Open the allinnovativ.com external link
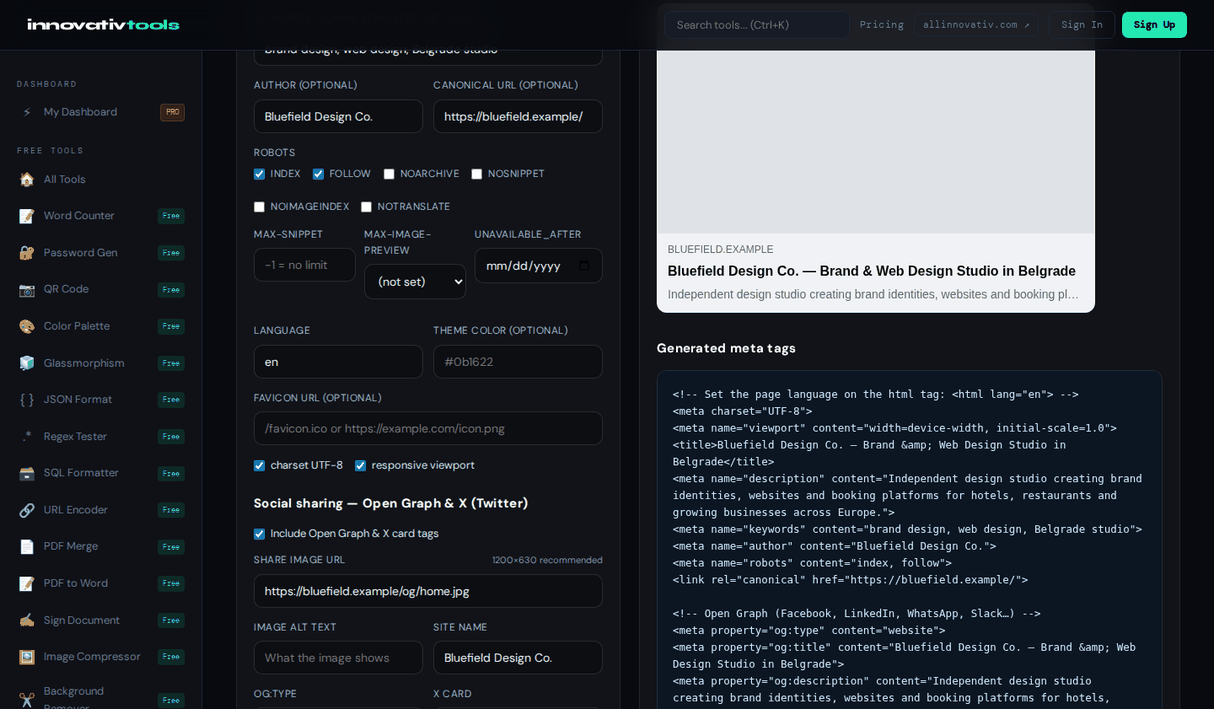The height and width of the screenshot is (709, 1214). 976,25
